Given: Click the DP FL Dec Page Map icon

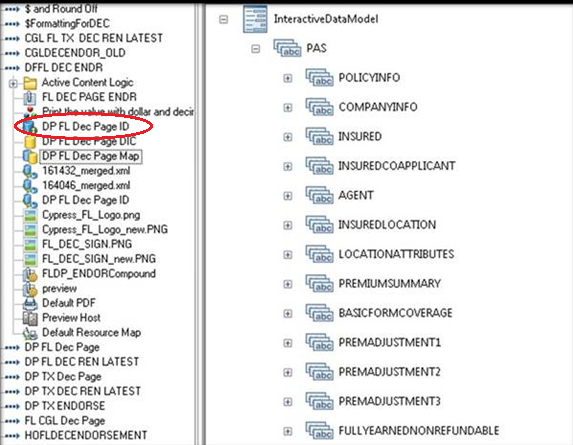Looking at the screenshot, I should [x=30, y=156].
